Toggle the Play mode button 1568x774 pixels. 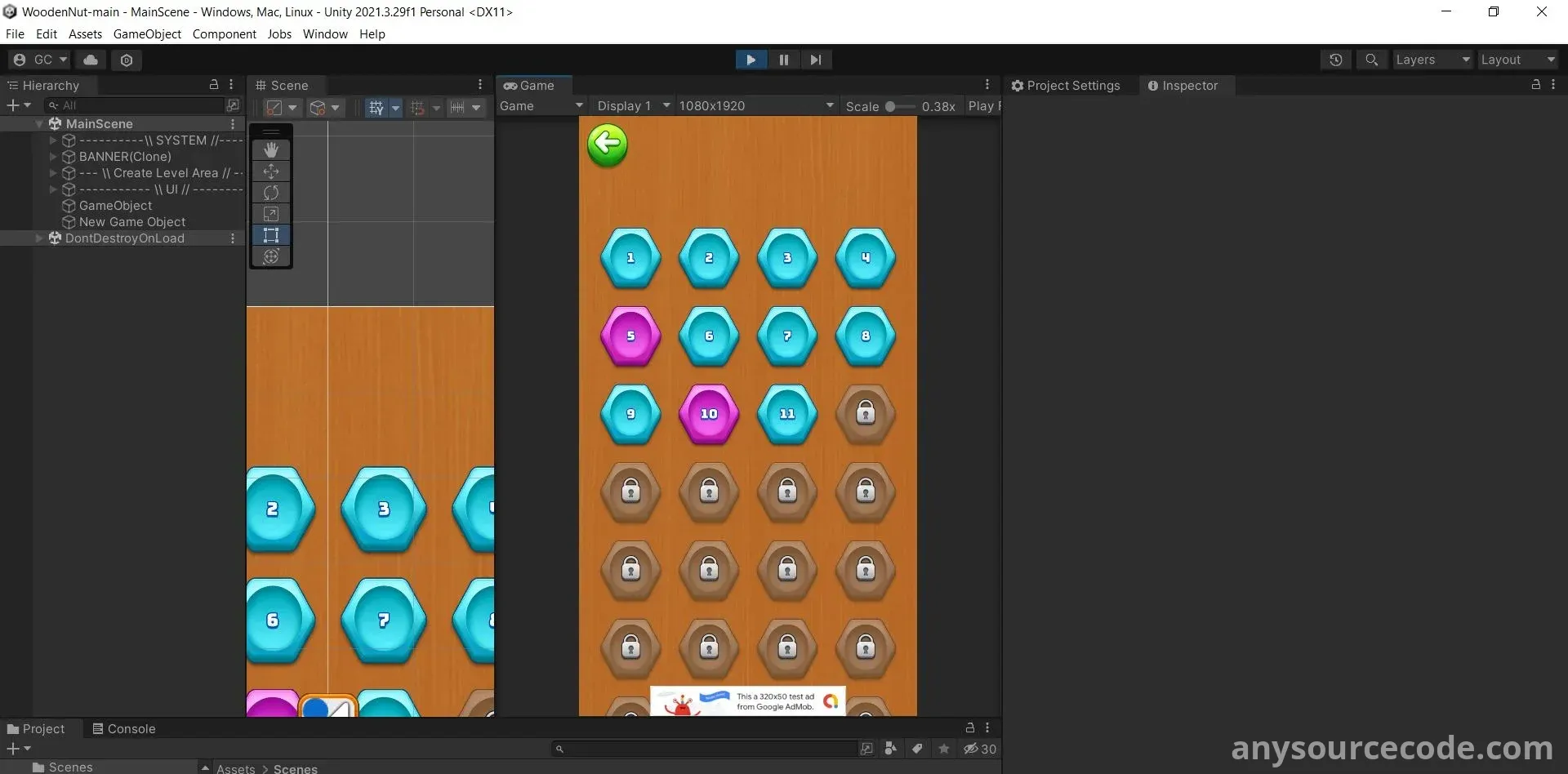tap(751, 60)
